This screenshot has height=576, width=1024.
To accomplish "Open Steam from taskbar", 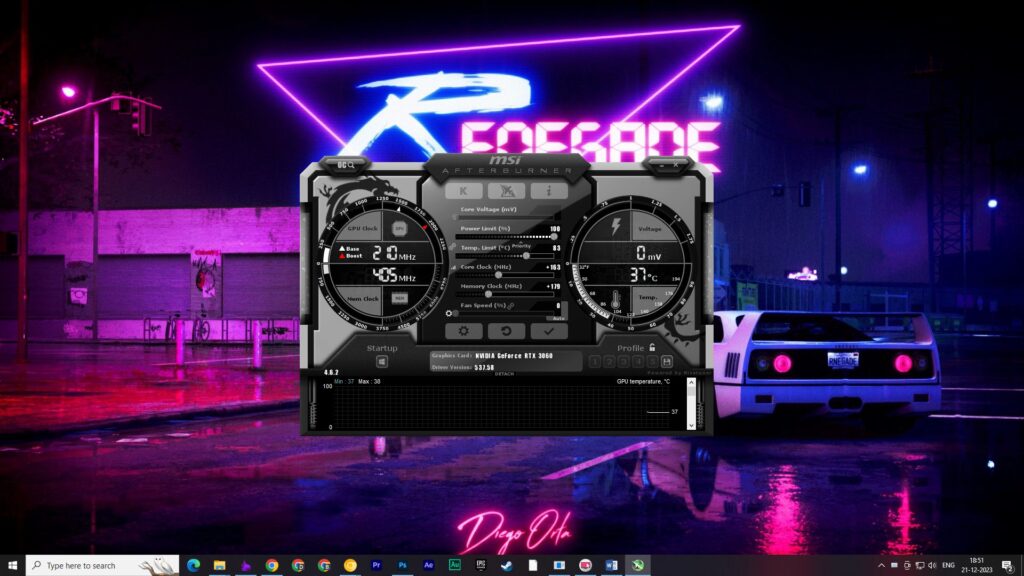I will (507, 565).
